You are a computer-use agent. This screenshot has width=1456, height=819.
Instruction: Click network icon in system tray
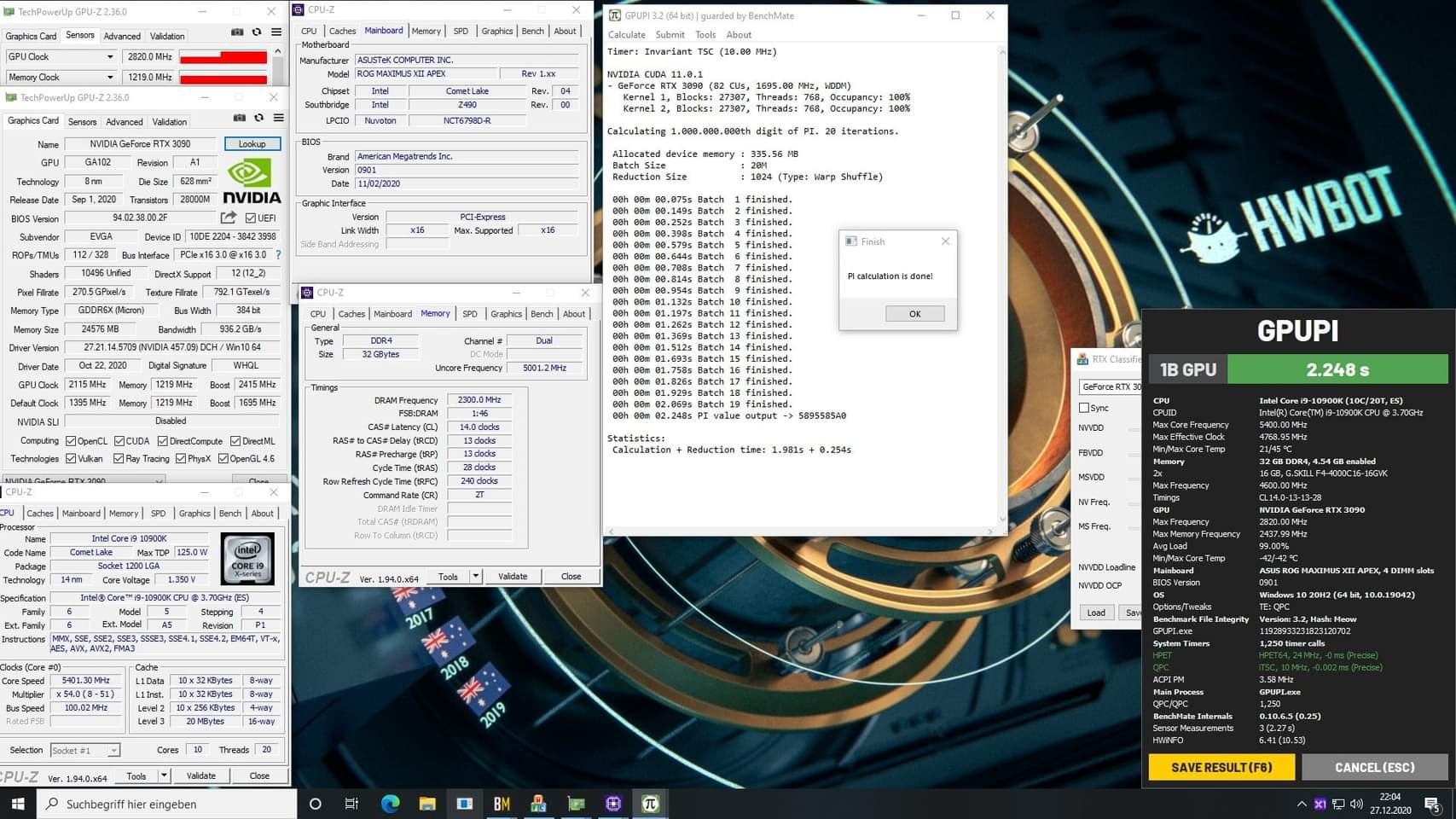[1338, 804]
